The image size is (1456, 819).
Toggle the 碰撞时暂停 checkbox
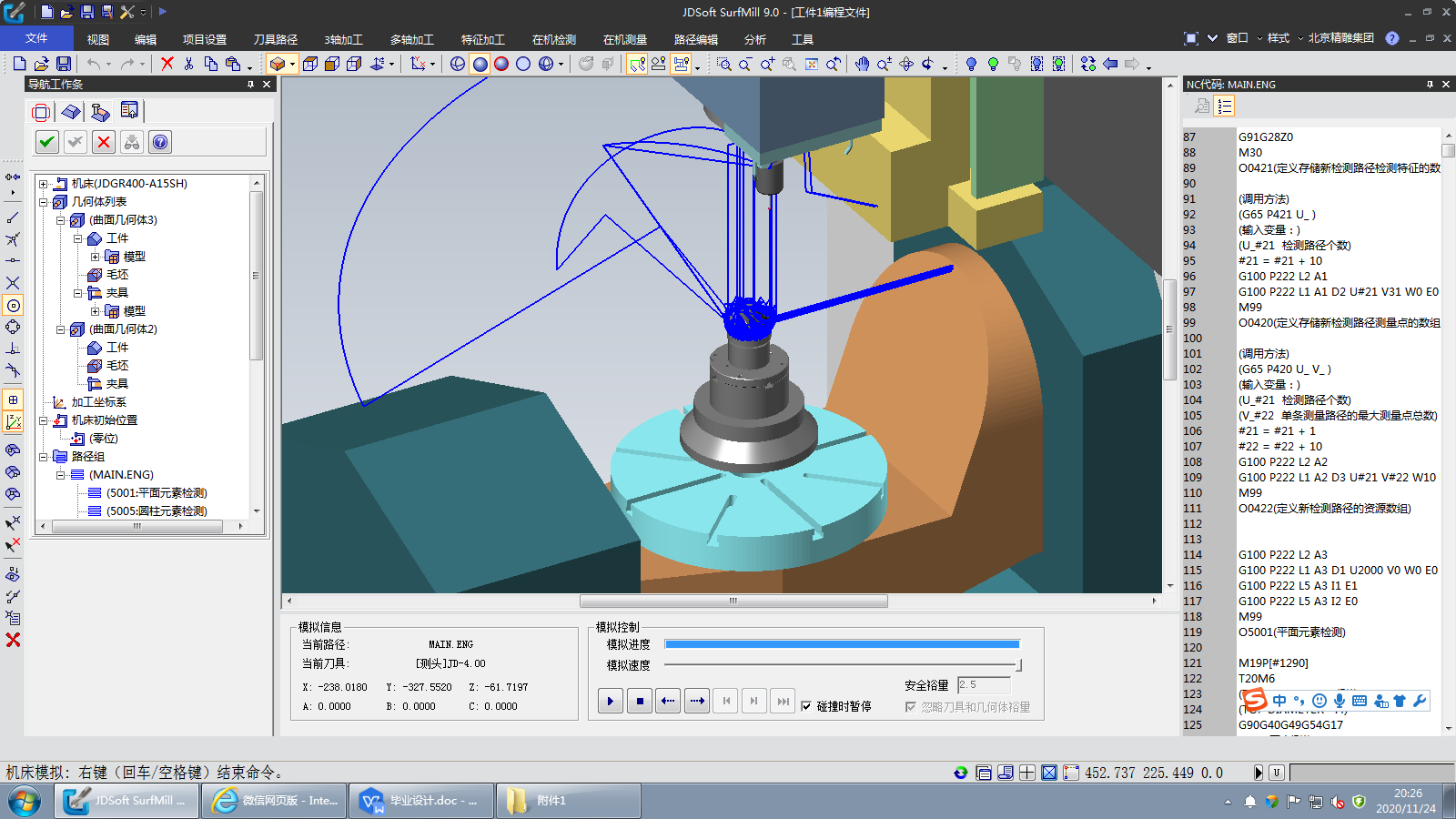click(806, 706)
